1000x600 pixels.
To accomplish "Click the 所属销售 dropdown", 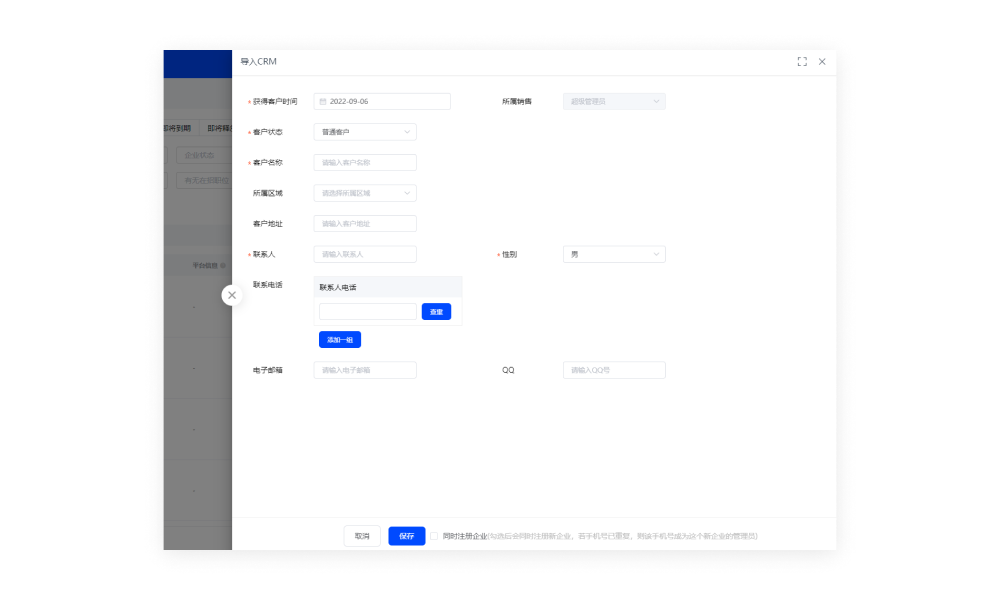I will [614, 101].
